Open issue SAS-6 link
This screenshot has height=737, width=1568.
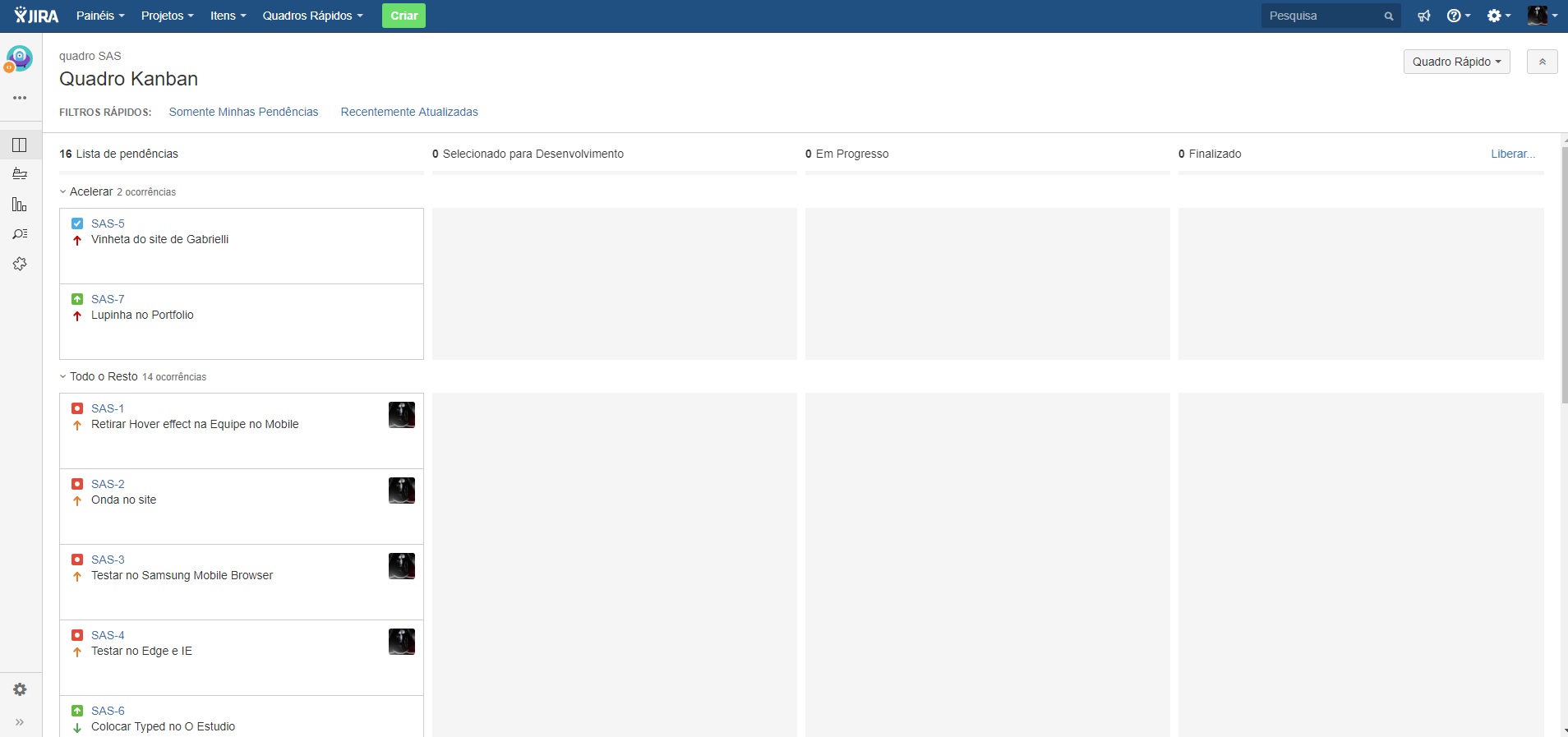108,711
